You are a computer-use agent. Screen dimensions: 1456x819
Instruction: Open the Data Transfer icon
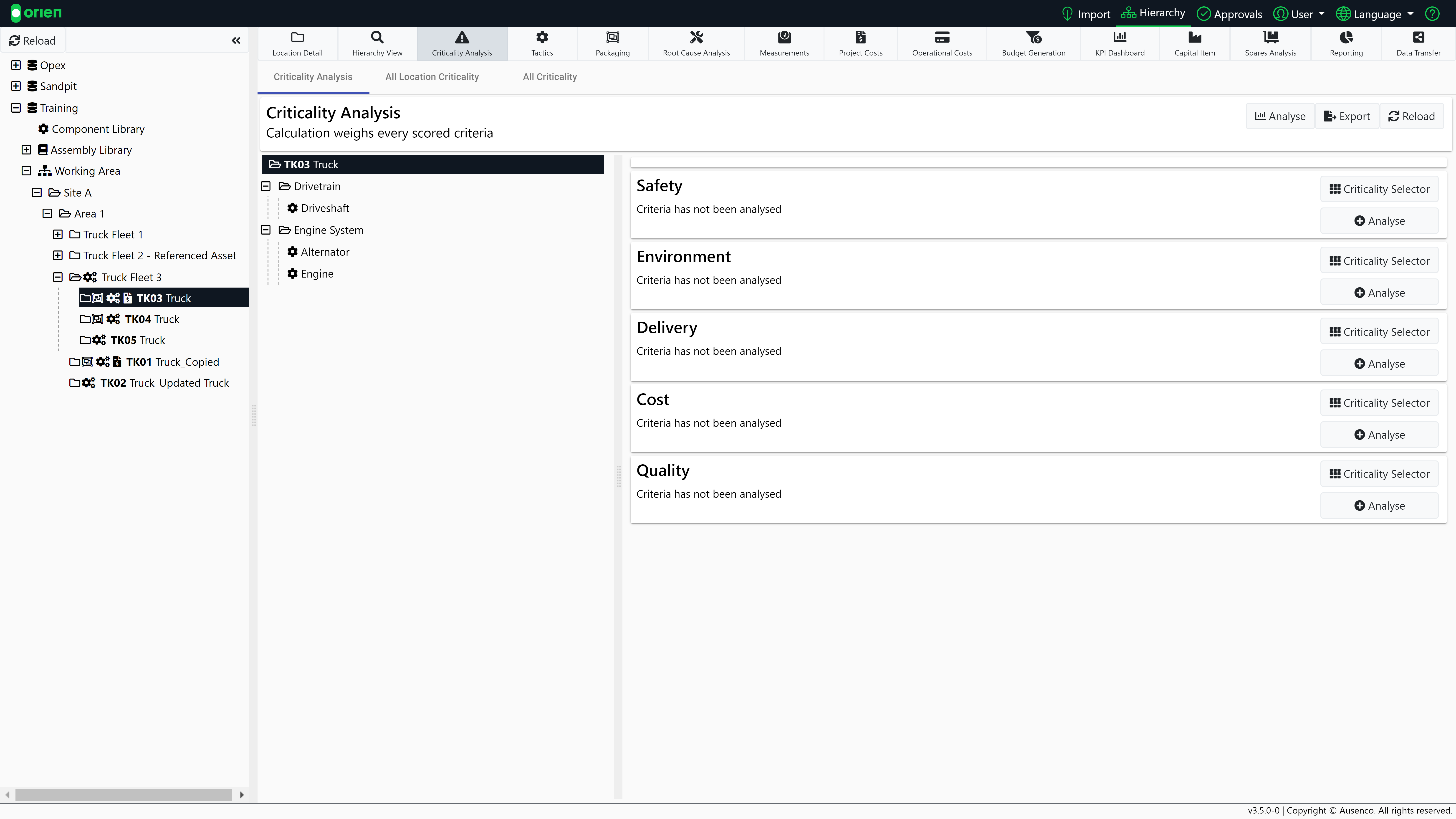(x=1419, y=37)
